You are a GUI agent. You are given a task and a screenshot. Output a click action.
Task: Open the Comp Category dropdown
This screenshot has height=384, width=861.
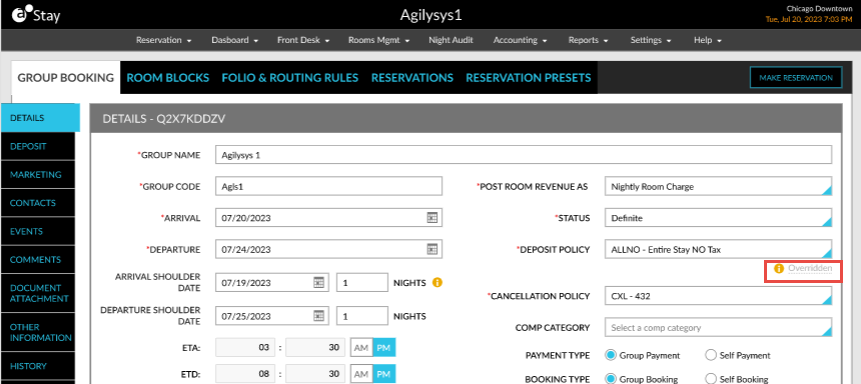pos(718,327)
